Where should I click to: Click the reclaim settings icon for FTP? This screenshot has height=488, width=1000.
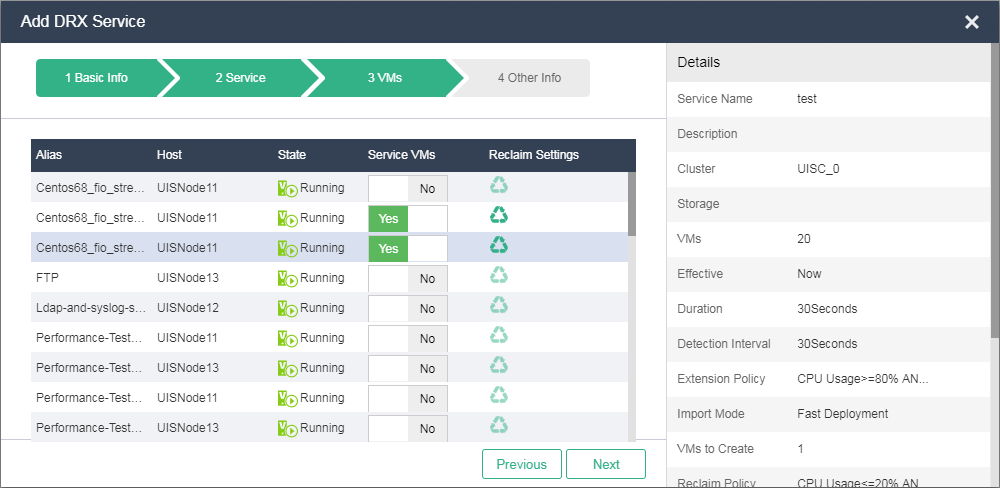[x=498, y=275]
